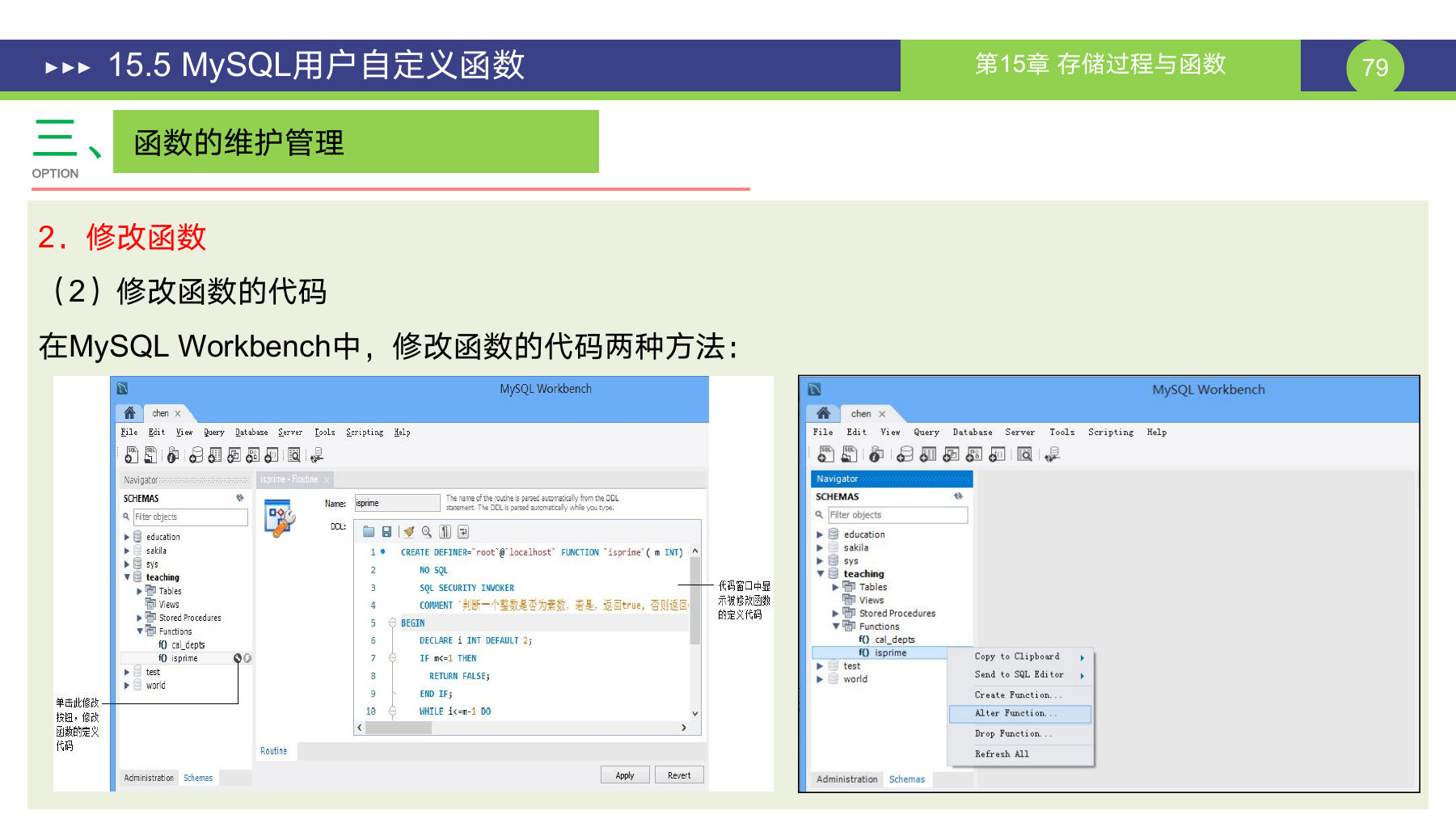Click reconnect to DBMS icon, left Workbench
Image resolution: width=1456 pixels, height=819 pixels.
click(x=316, y=455)
